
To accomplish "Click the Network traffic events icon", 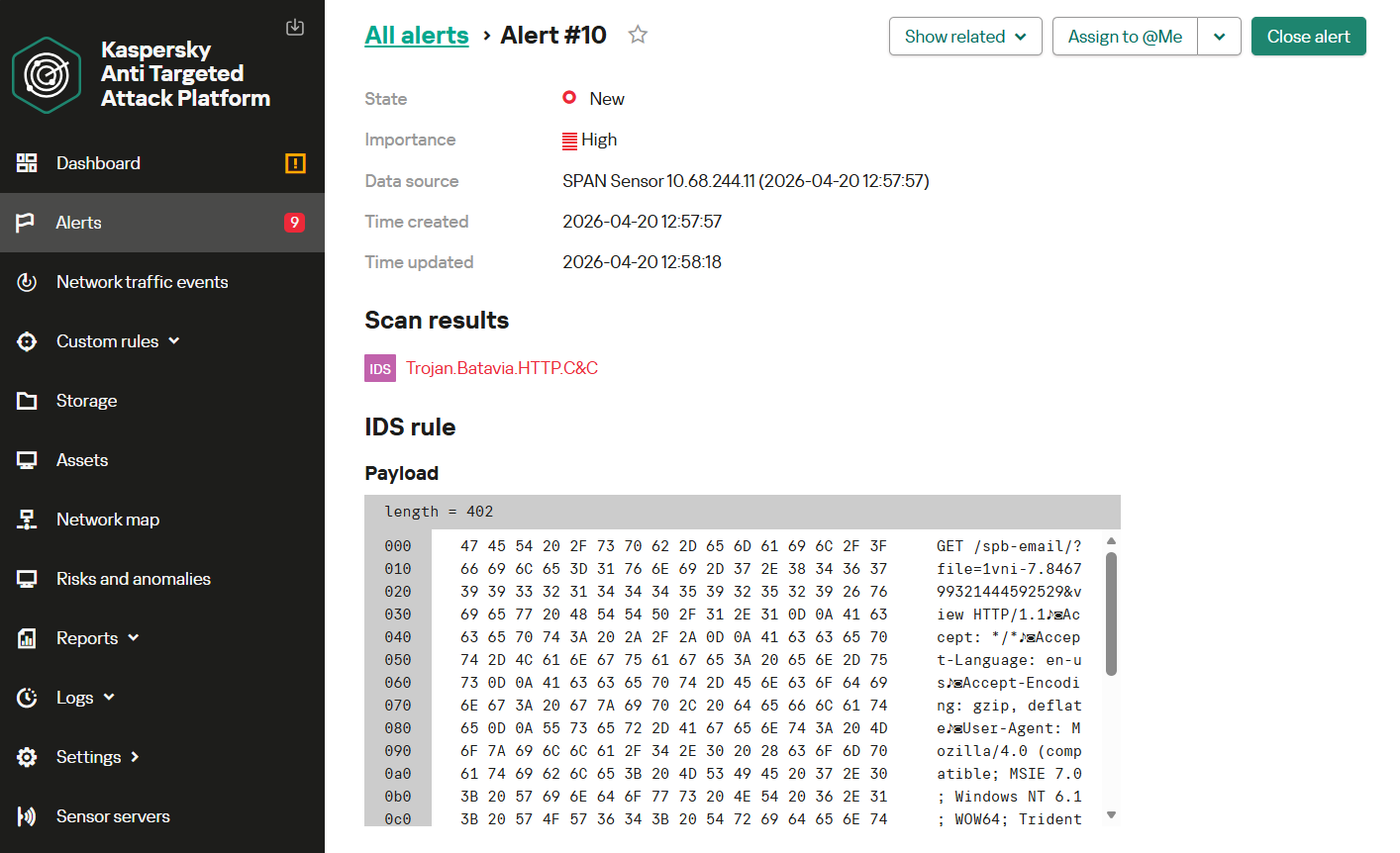I will [27, 282].
